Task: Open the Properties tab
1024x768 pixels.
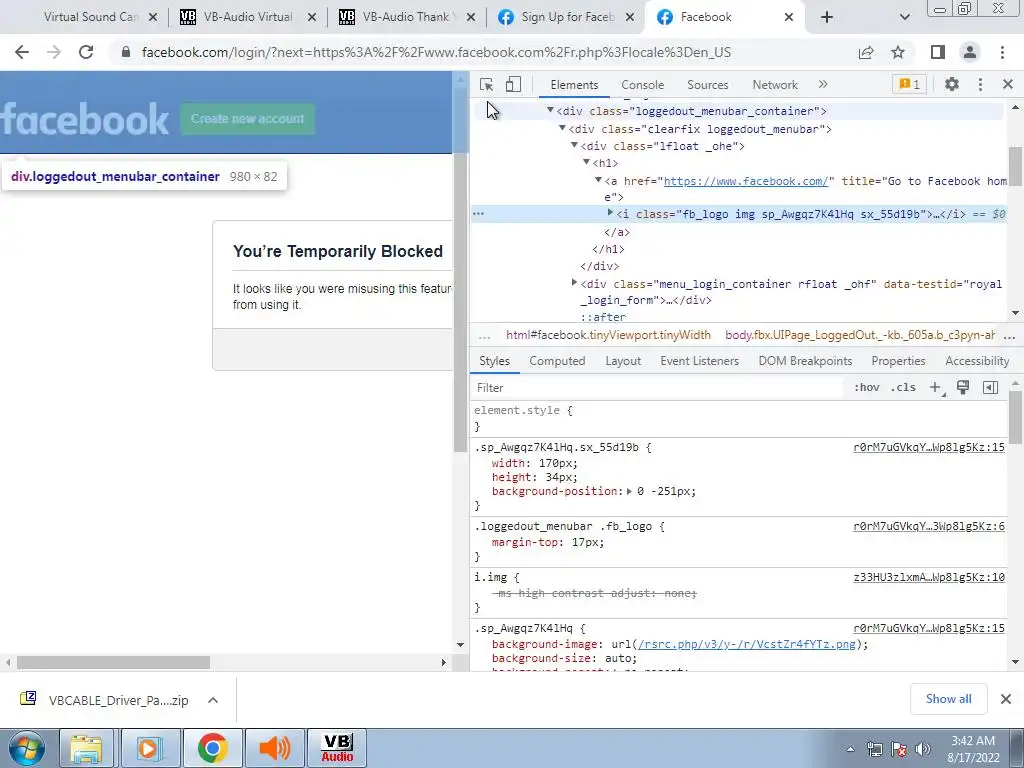Action: [898, 361]
